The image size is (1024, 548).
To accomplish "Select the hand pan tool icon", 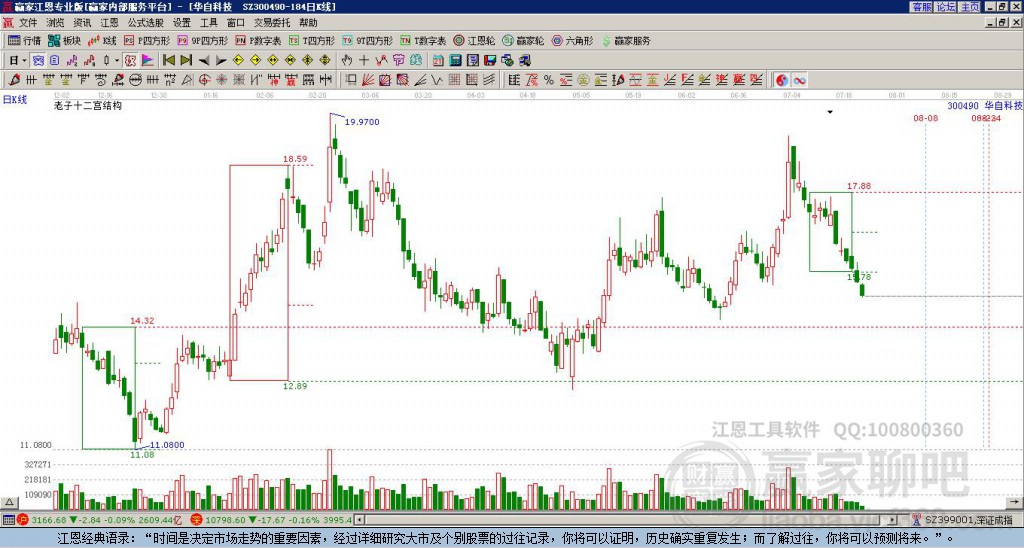I will coord(347,61).
